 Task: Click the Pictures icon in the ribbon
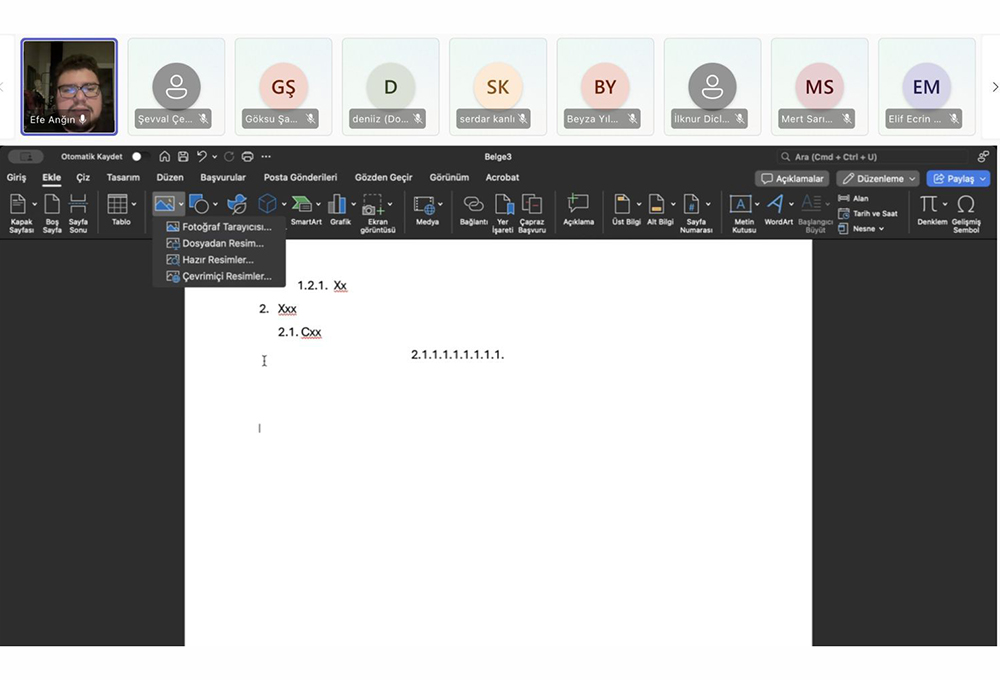pyautogui.click(x=165, y=204)
